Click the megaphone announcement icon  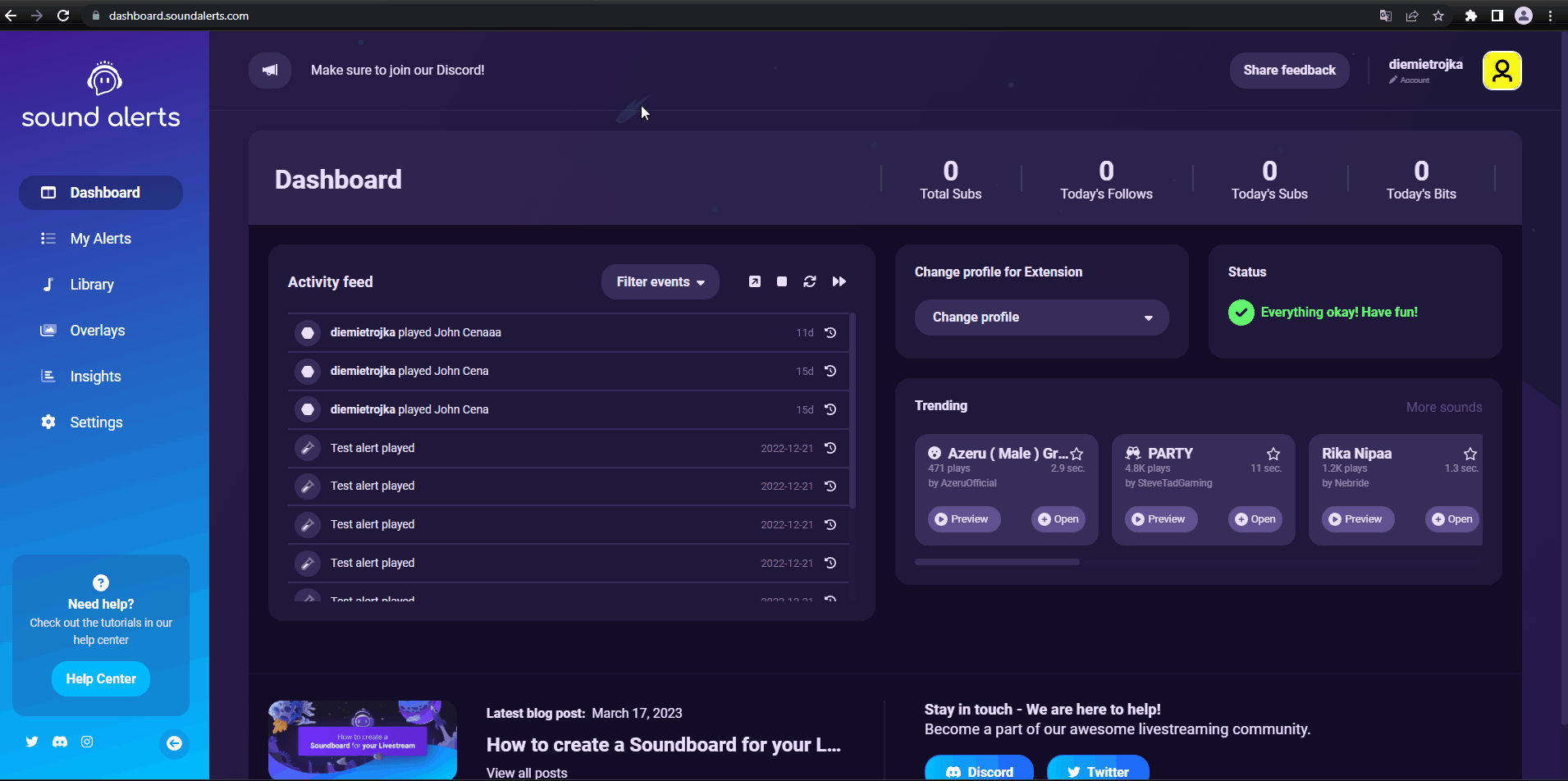270,71
